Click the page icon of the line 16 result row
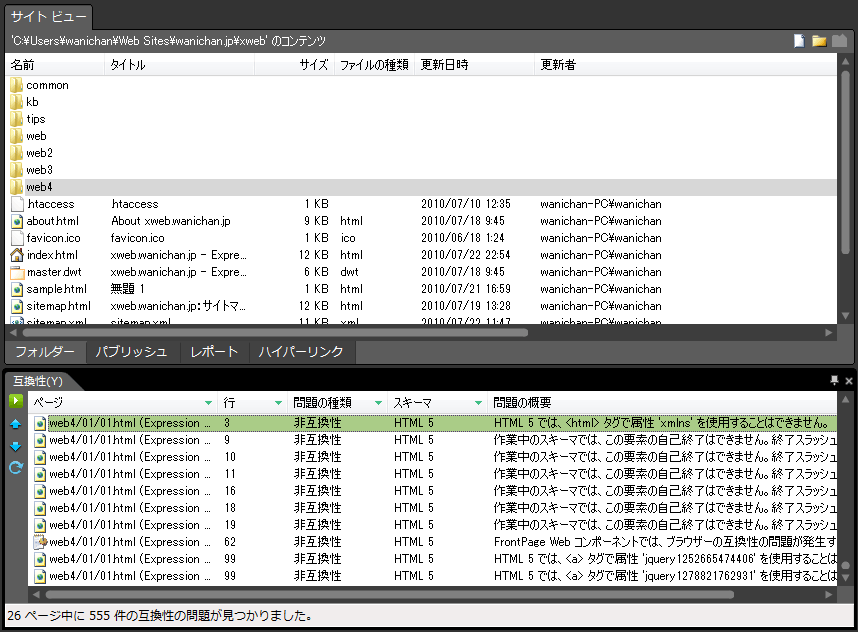This screenshot has width=858, height=632. pyautogui.click(x=40, y=491)
